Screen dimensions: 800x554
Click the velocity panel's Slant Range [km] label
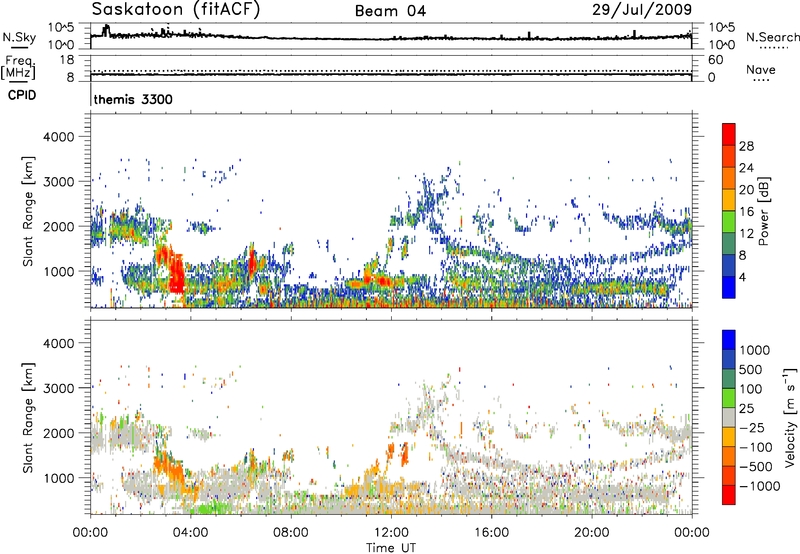(x=28, y=417)
